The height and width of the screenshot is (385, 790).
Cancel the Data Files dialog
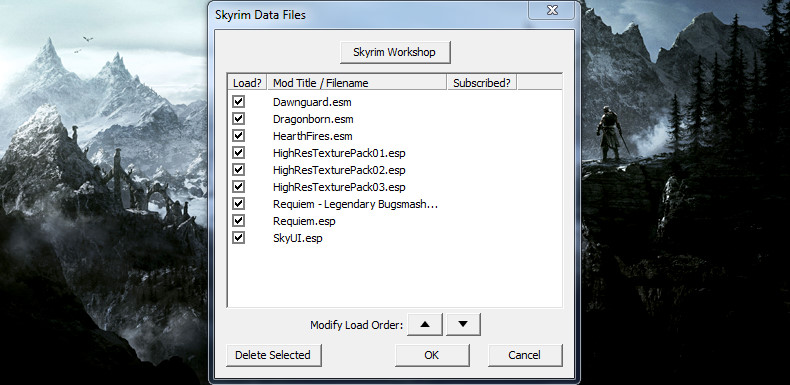pos(524,355)
